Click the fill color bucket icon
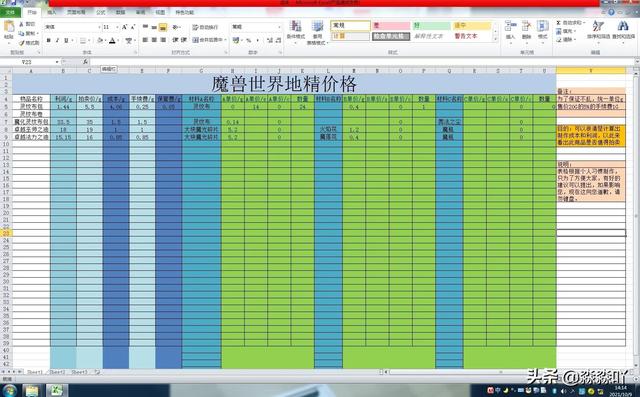Viewport: 640px width, 397px height. (x=100, y=40)
